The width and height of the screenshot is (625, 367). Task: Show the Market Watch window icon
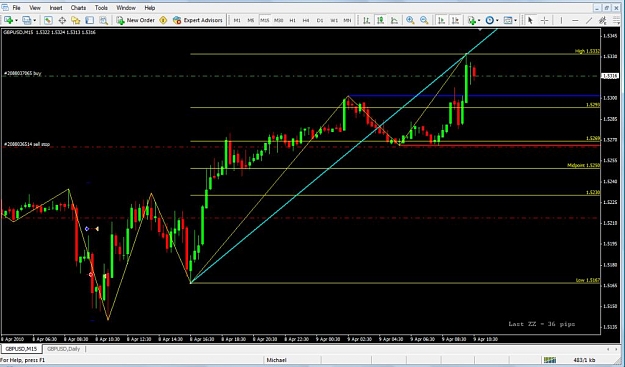point(48,20)
